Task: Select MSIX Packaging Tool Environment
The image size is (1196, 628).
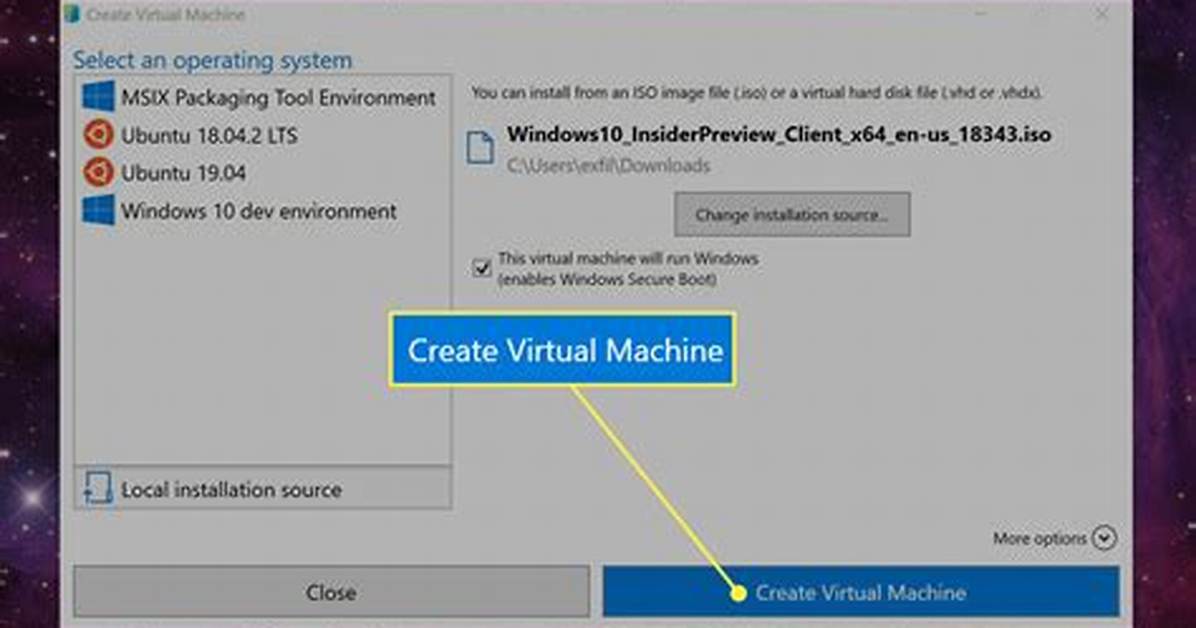Action: click(262, 97)
